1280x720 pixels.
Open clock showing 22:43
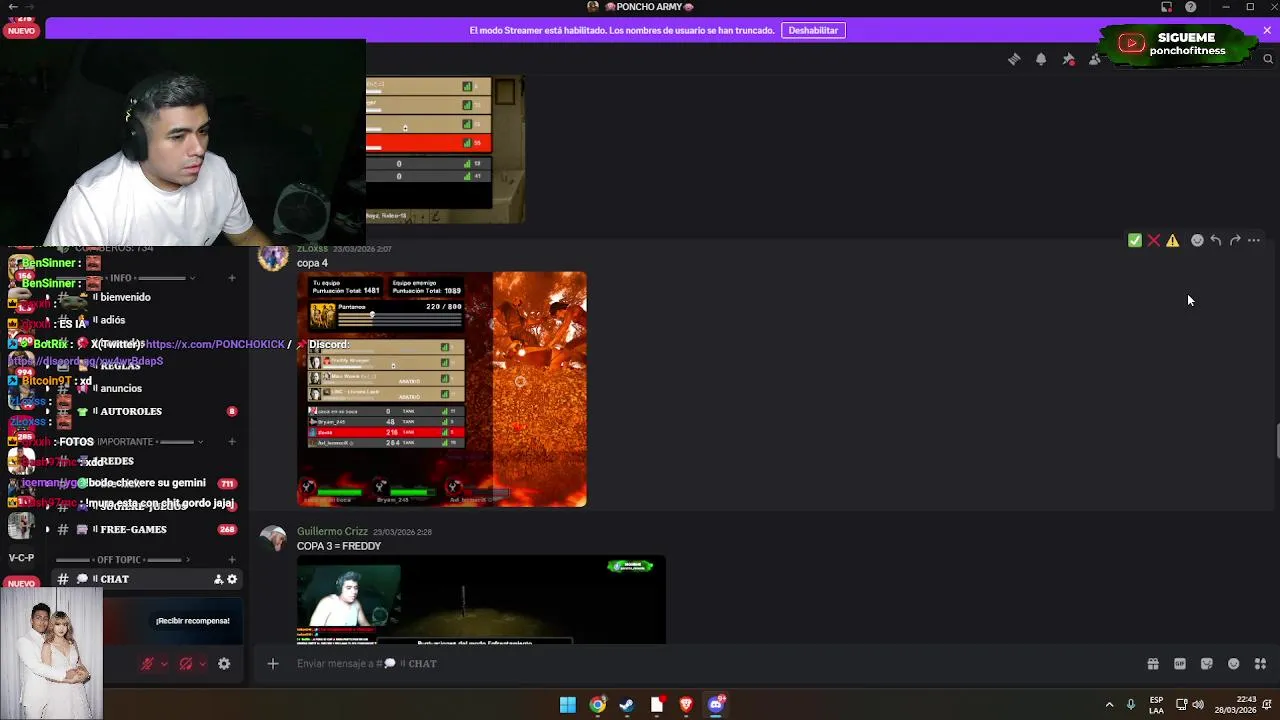[x=1235, y=705]
